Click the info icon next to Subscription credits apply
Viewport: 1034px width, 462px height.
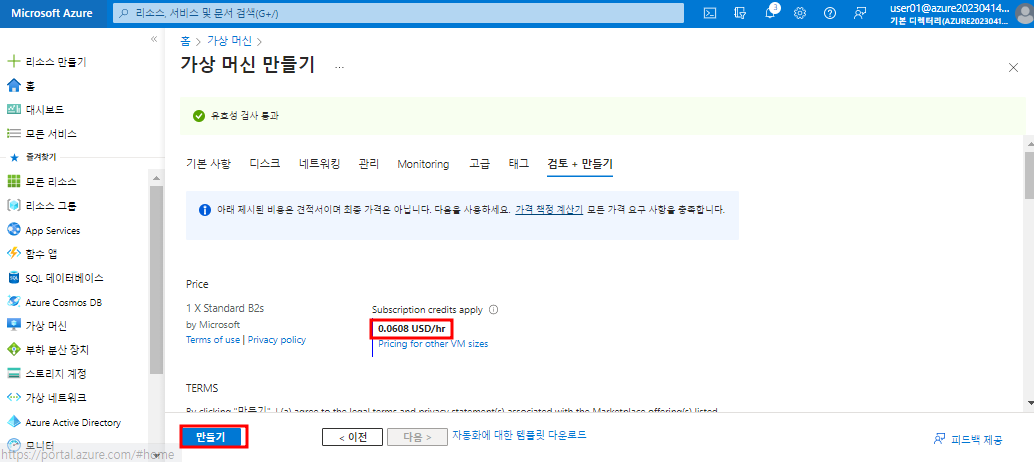tap(493, 309)
